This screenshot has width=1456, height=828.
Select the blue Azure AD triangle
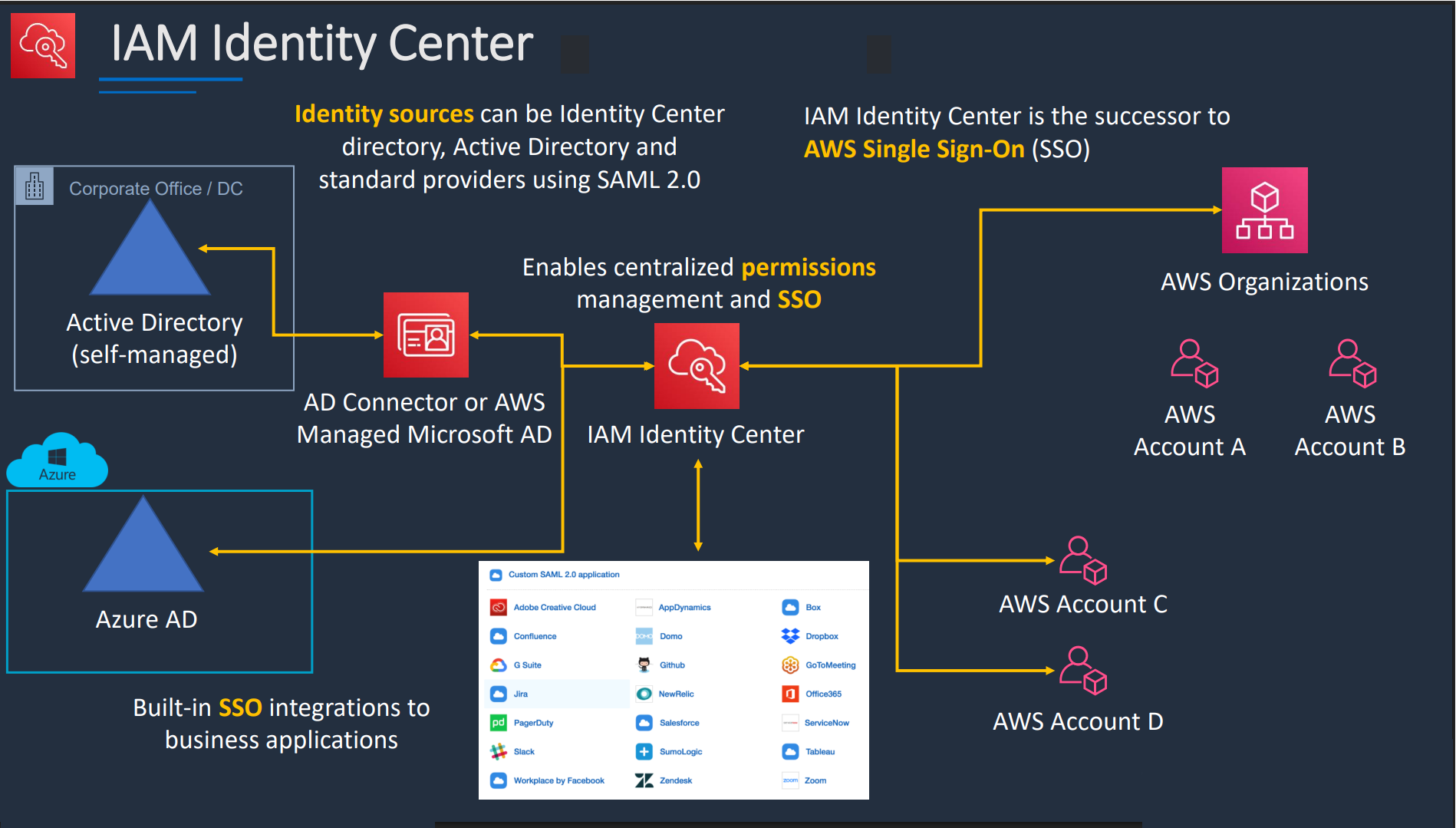(x=143, y=543)
